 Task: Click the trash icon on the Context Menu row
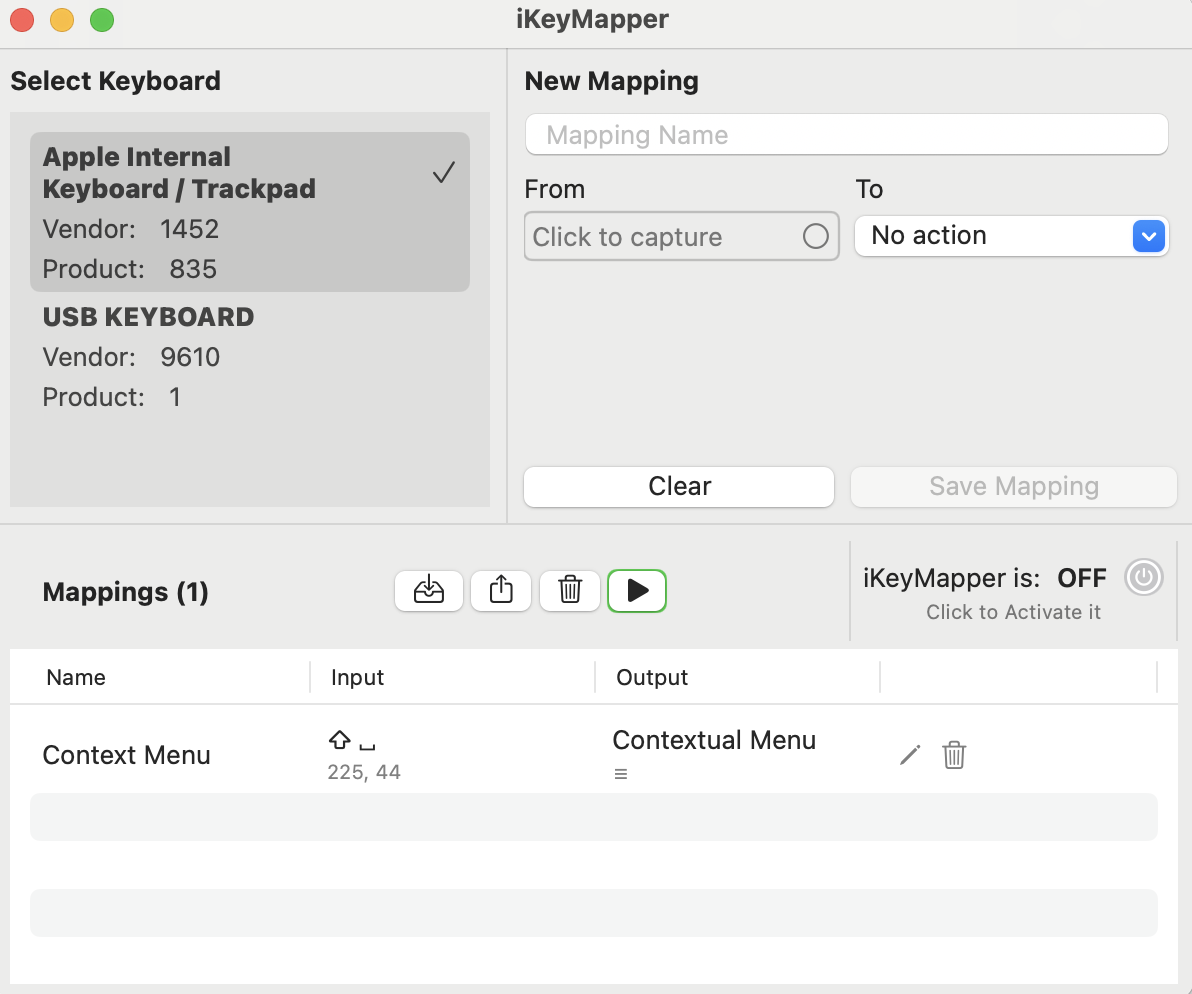click(954, 755)
